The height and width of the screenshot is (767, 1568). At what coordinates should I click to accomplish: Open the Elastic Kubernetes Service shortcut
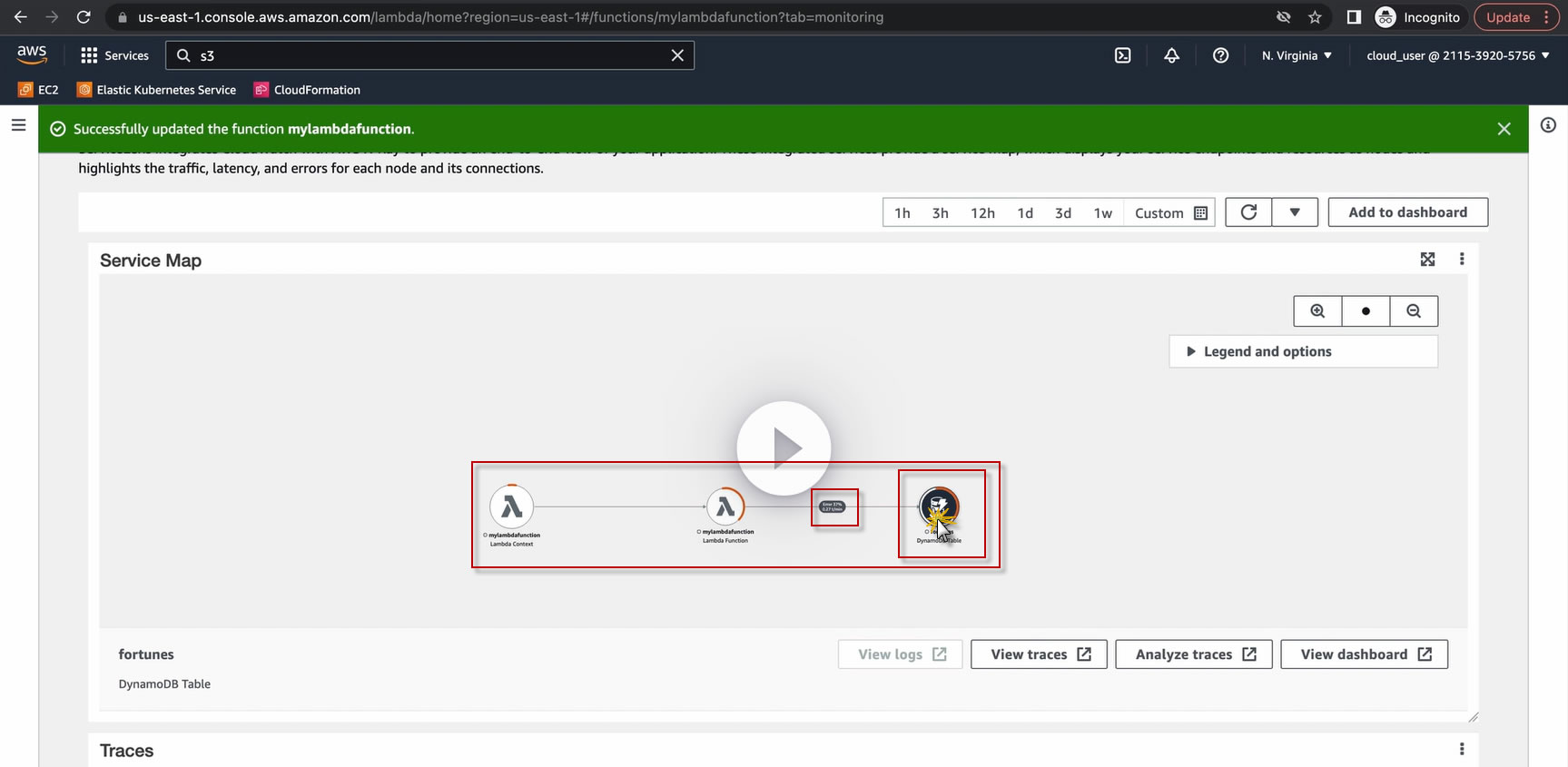pos(157,90)
